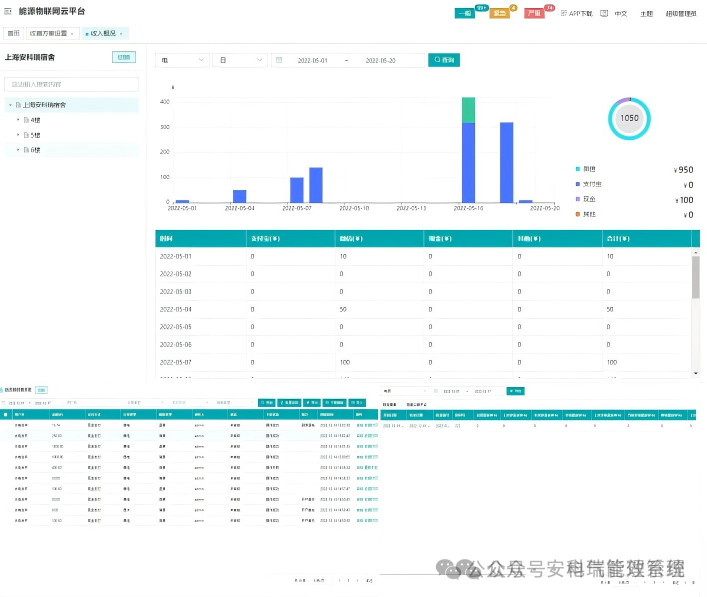Tick the select-all checkbox in bottom-left records table
Image resolution: width=707 pixels, height=597 pixels.
5,414
